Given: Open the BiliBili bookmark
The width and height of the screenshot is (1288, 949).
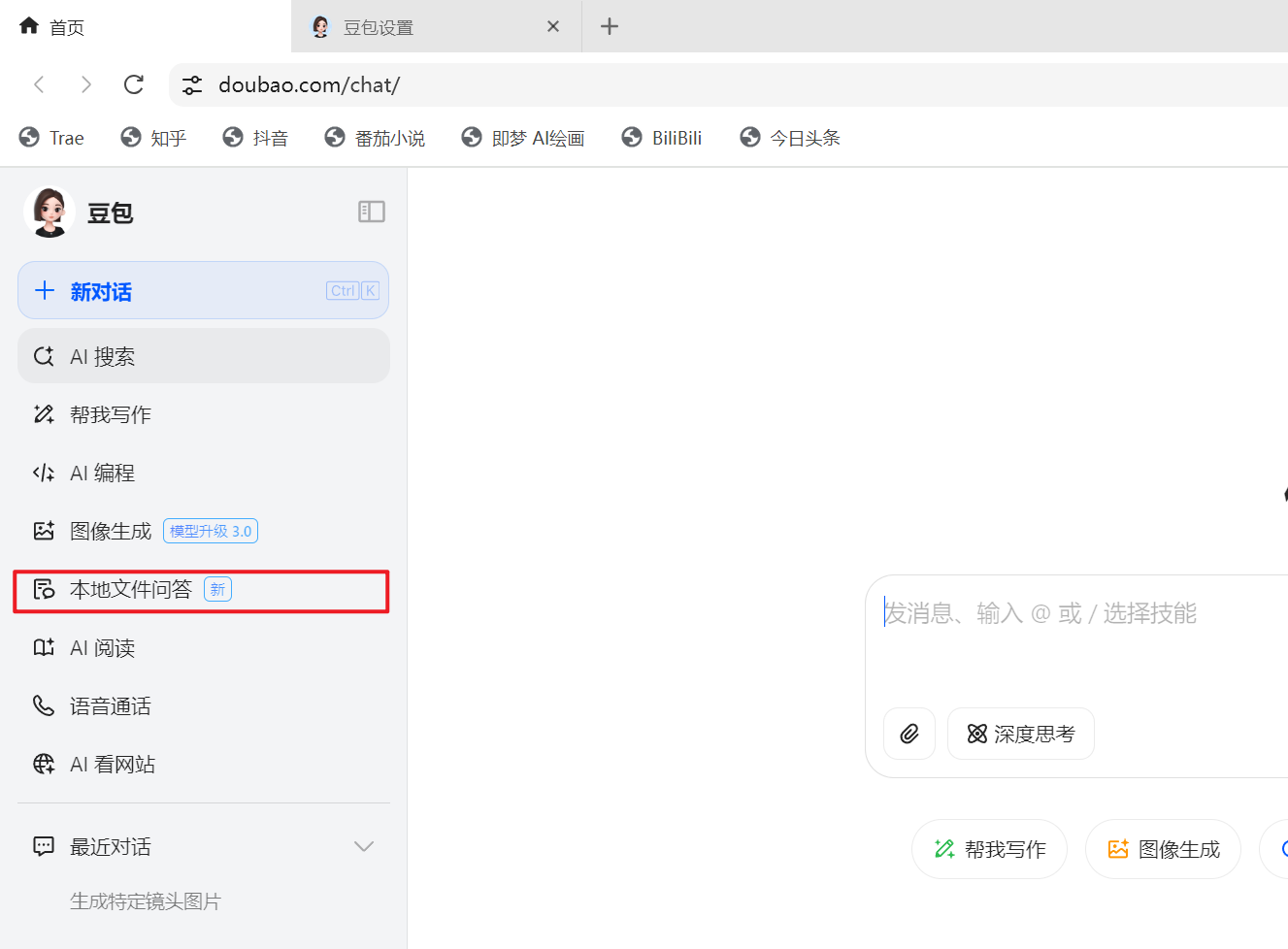Looking at the screenshot, I should [x=661, y=138].
